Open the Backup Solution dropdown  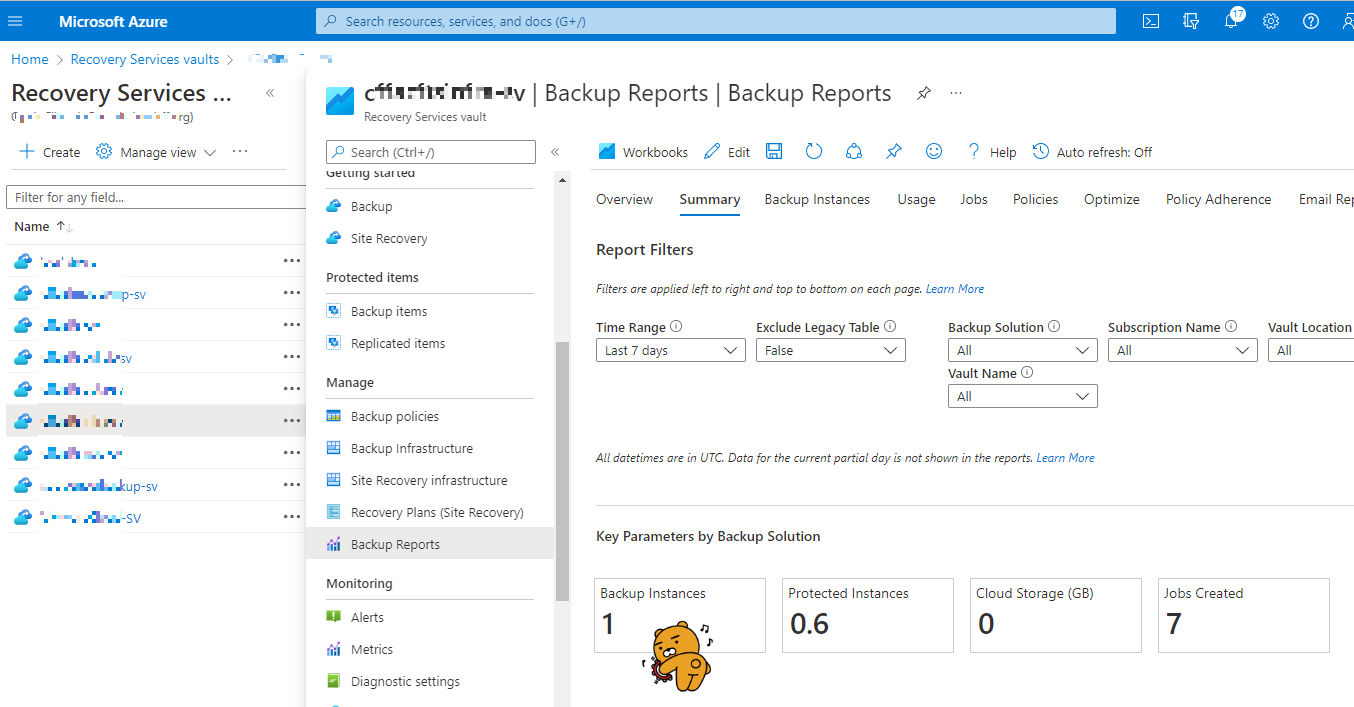coord(1023,350)
